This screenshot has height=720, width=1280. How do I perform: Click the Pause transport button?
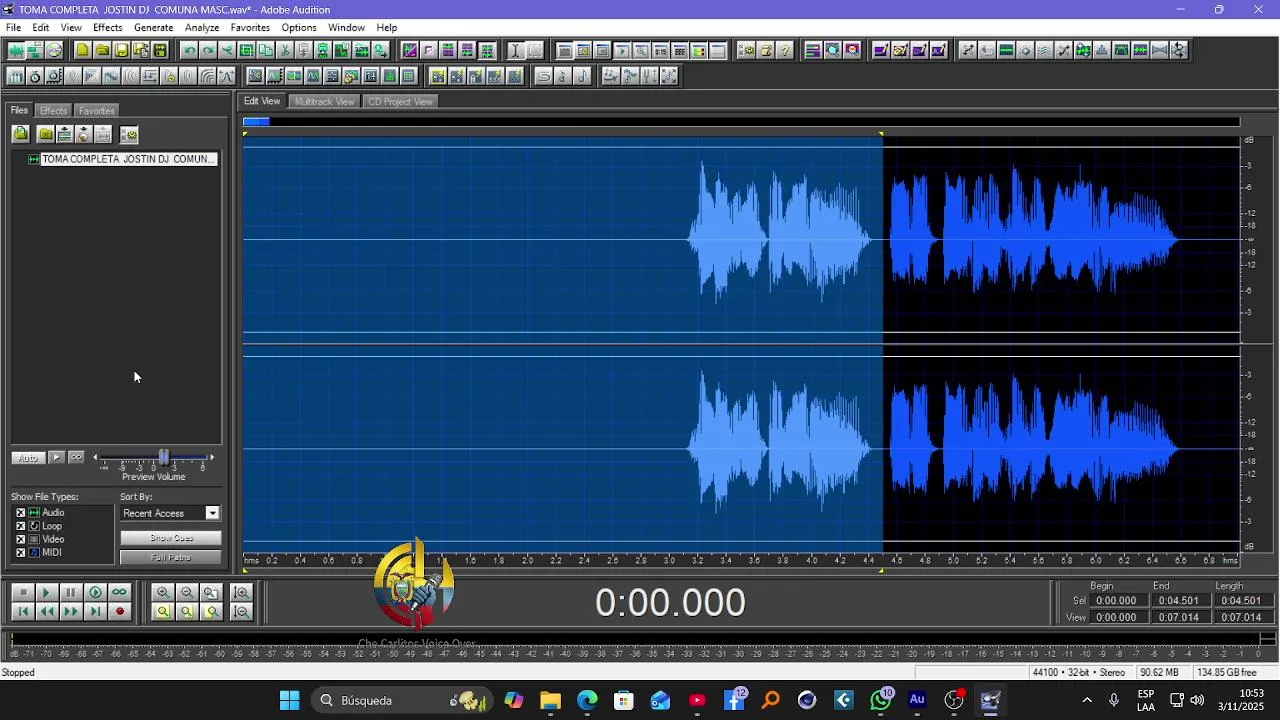[71, 592]
